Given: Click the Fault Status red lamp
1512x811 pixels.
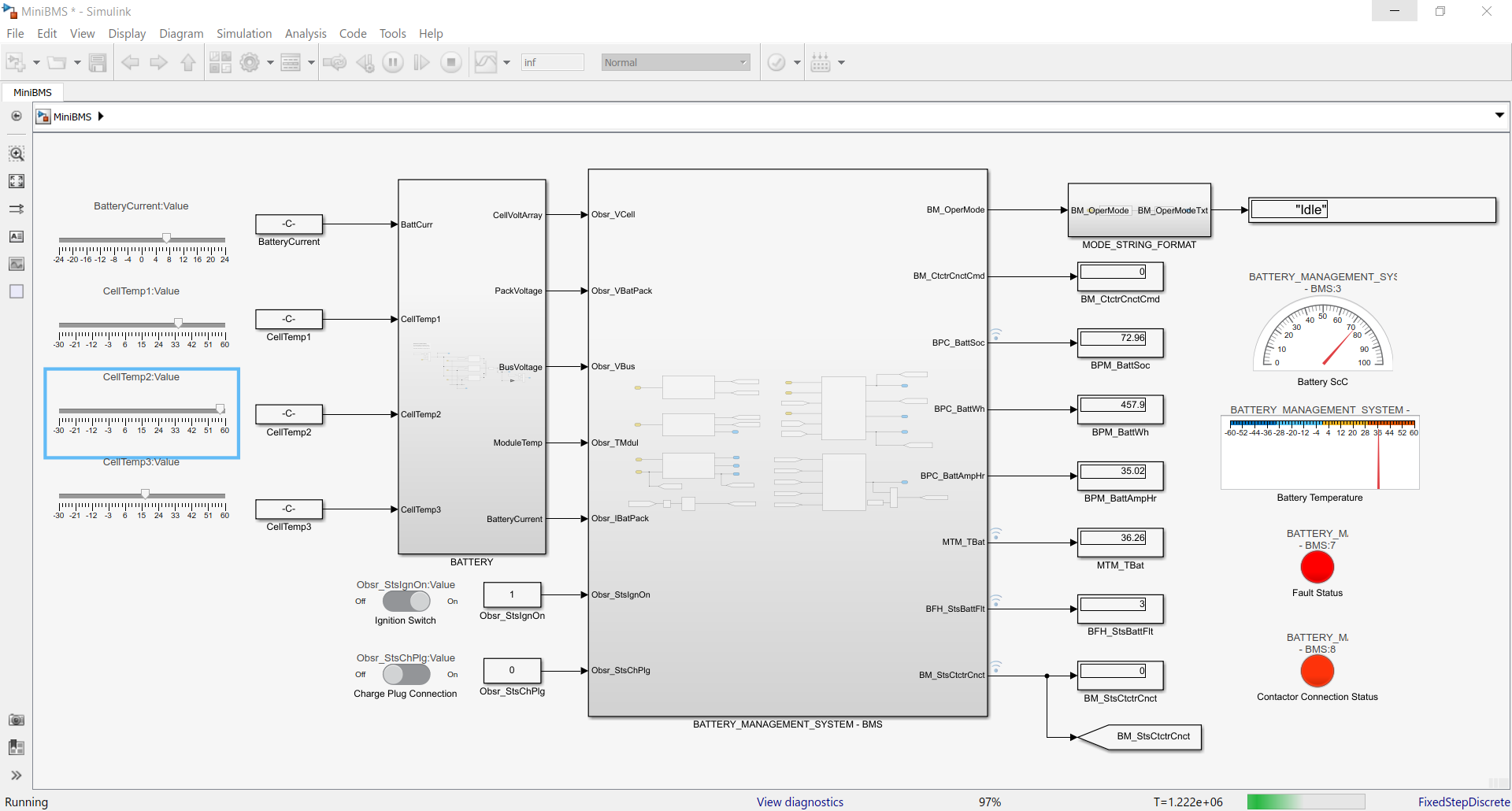Looking at the screenshot, I should point(1317,567).
